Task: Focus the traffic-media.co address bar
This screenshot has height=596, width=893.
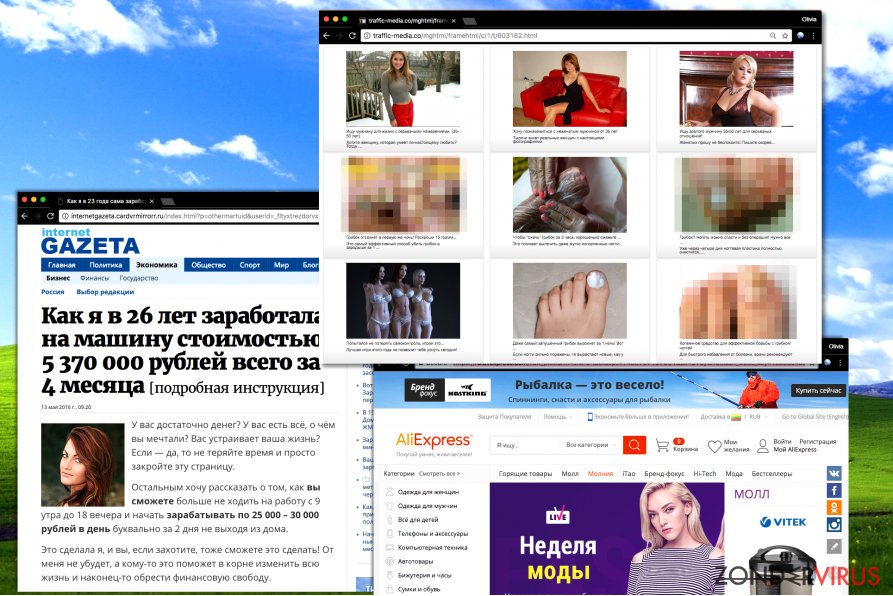Action: click(x=576, y=35)
